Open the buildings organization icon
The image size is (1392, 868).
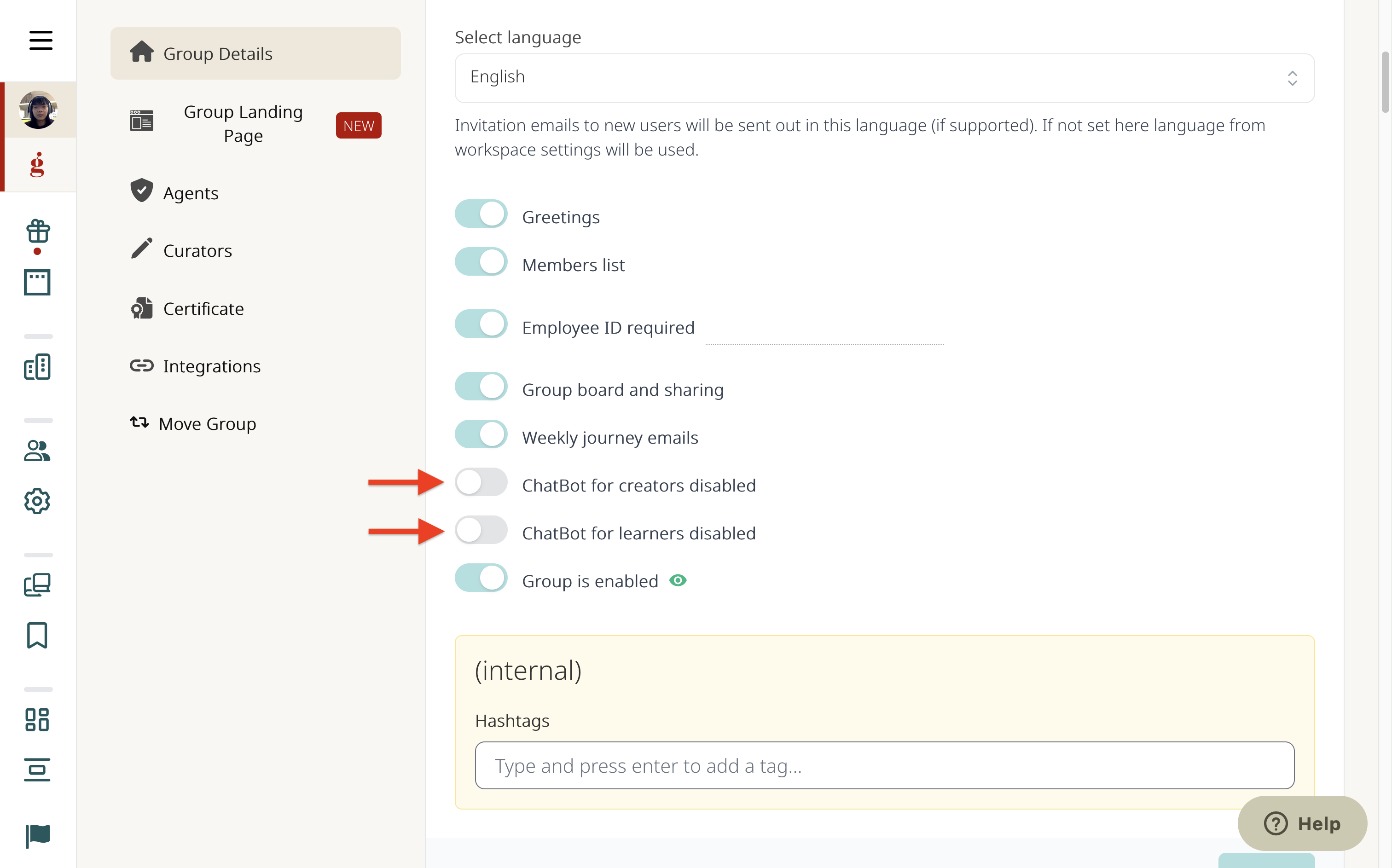click(x=37, y=366)
